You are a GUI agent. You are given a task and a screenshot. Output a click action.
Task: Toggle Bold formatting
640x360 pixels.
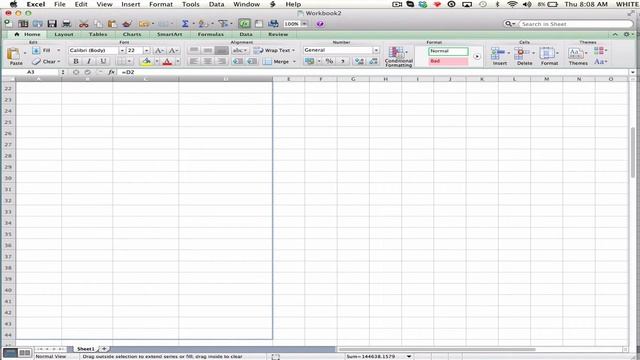point(76,61)
